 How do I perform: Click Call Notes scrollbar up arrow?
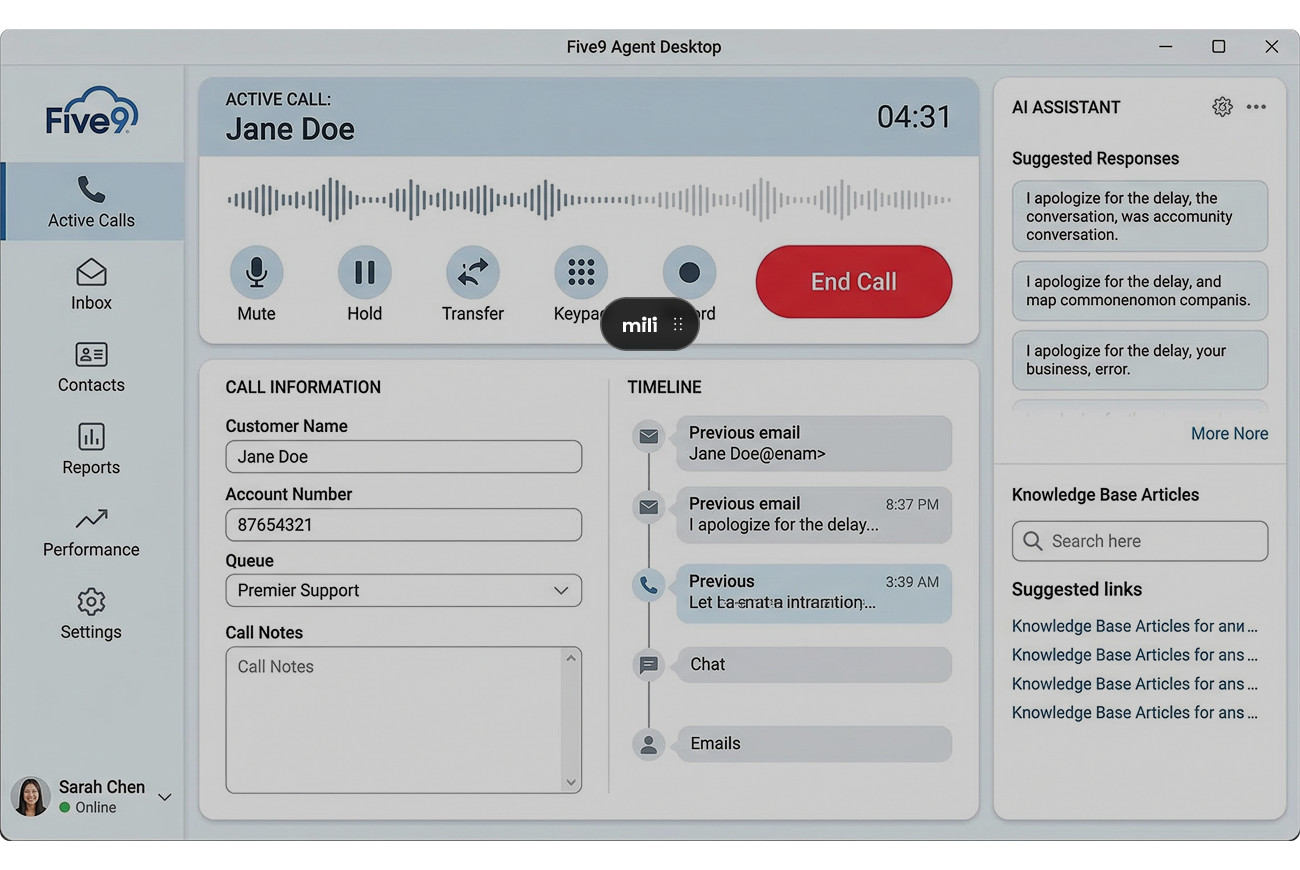pyautogui.click(x=571, y=658)
